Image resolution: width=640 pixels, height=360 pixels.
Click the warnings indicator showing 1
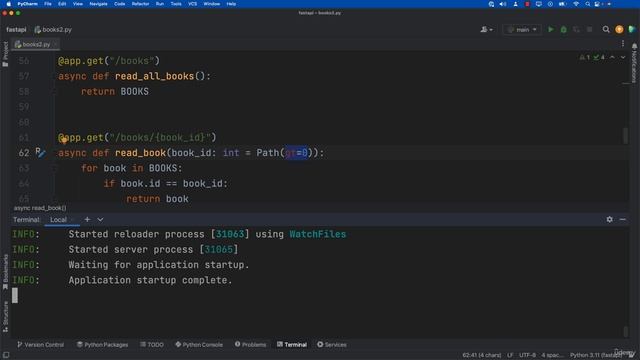[584, 58]
